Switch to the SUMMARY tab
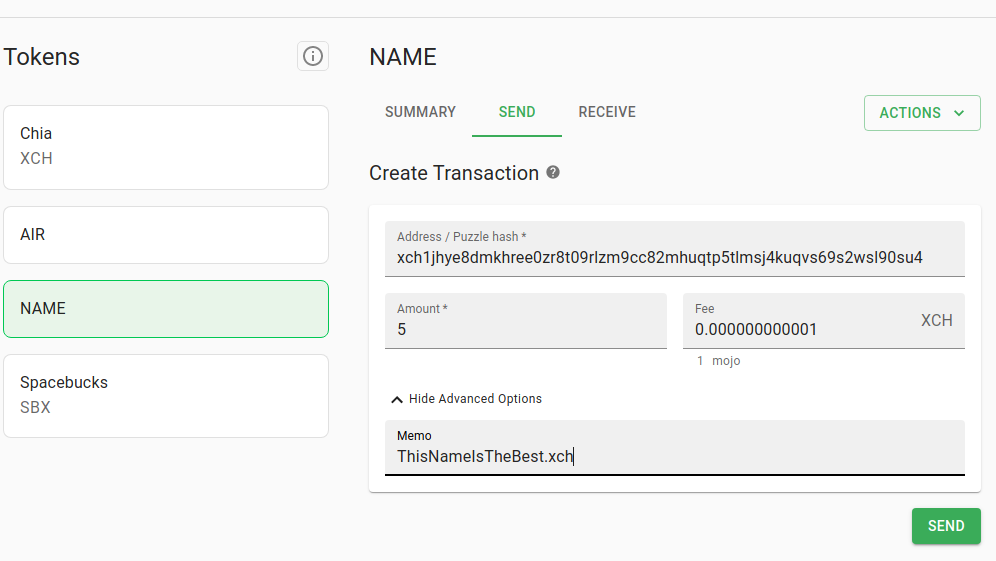 [x=421, y=112]
